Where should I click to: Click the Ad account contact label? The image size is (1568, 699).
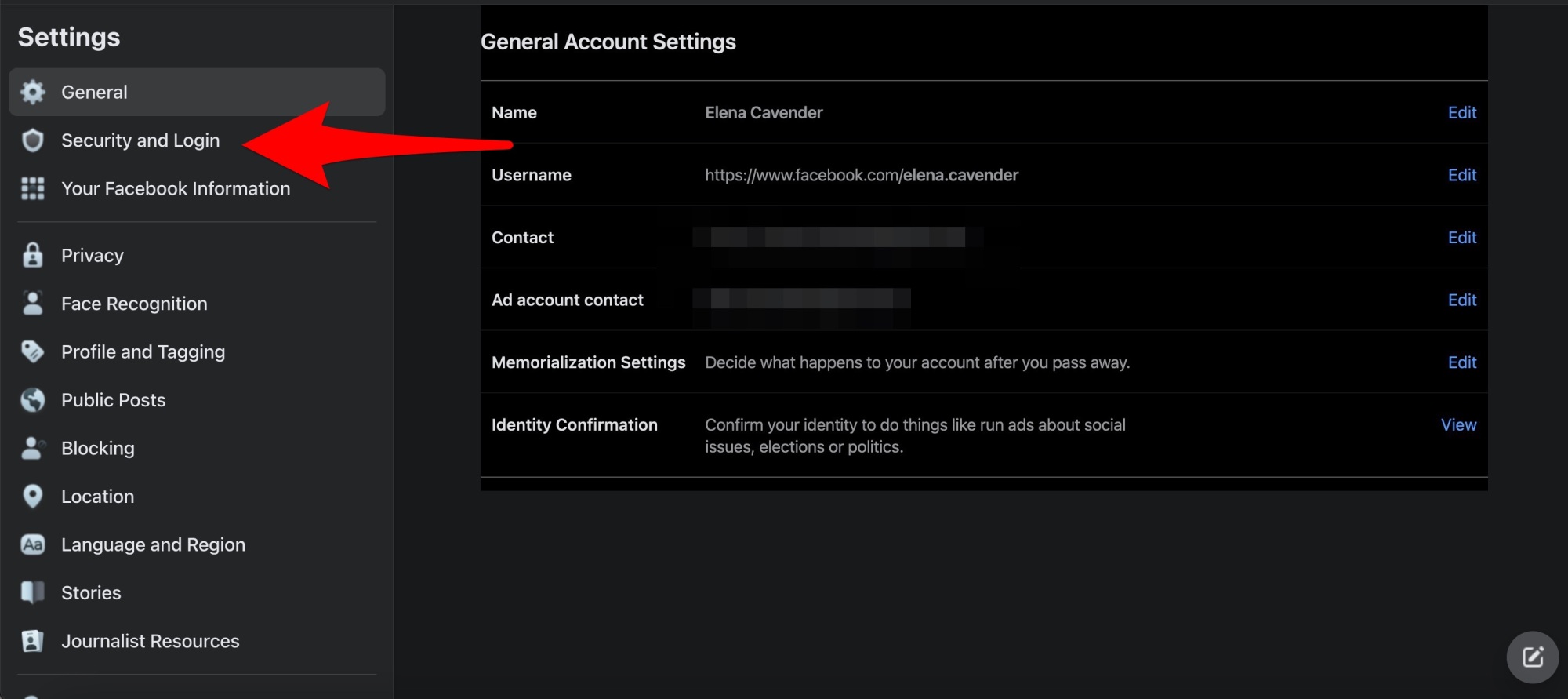[567, 300]
